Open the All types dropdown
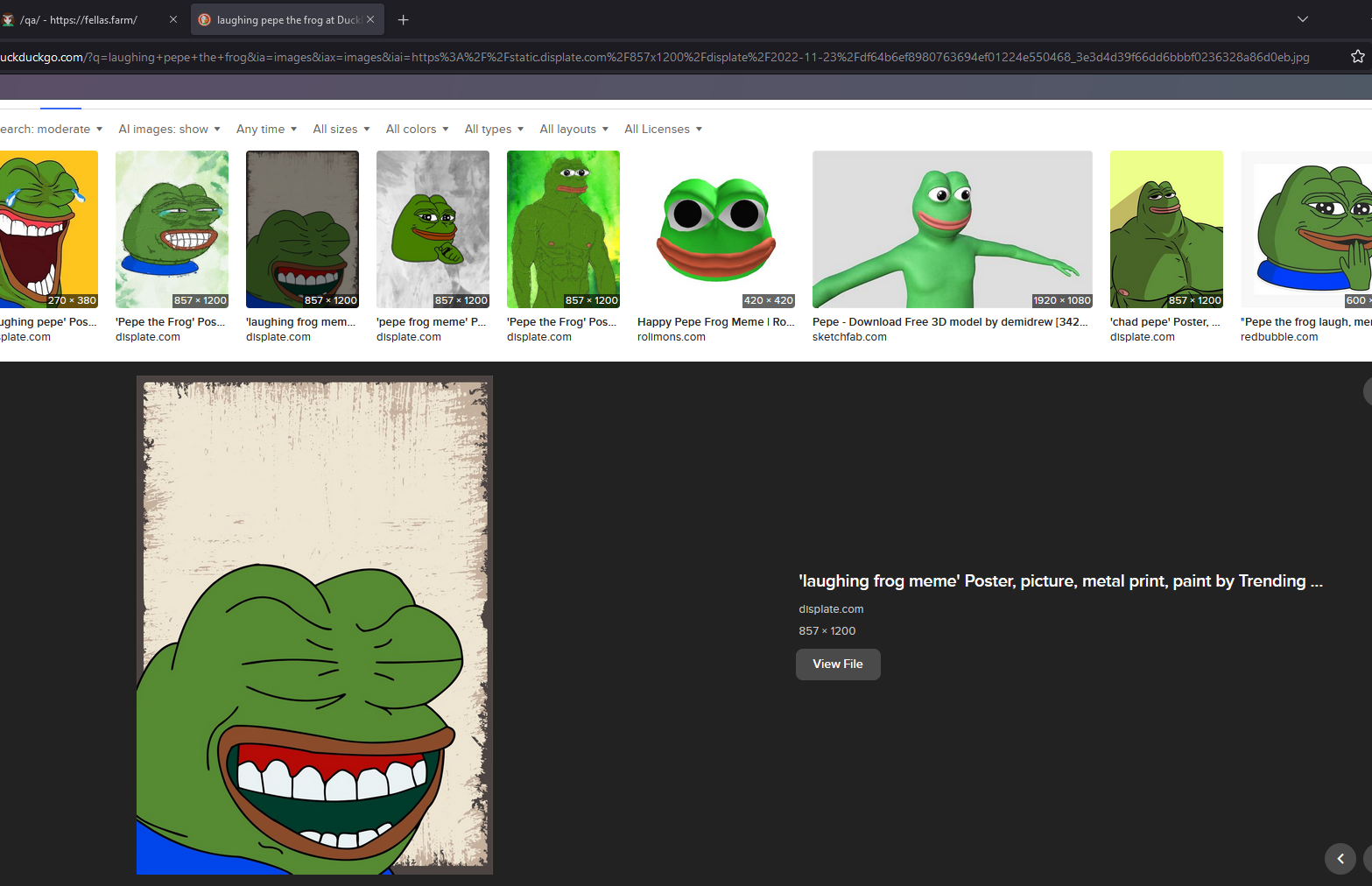The height and width of the screenshot is (886, 1372). click(494, 130)
